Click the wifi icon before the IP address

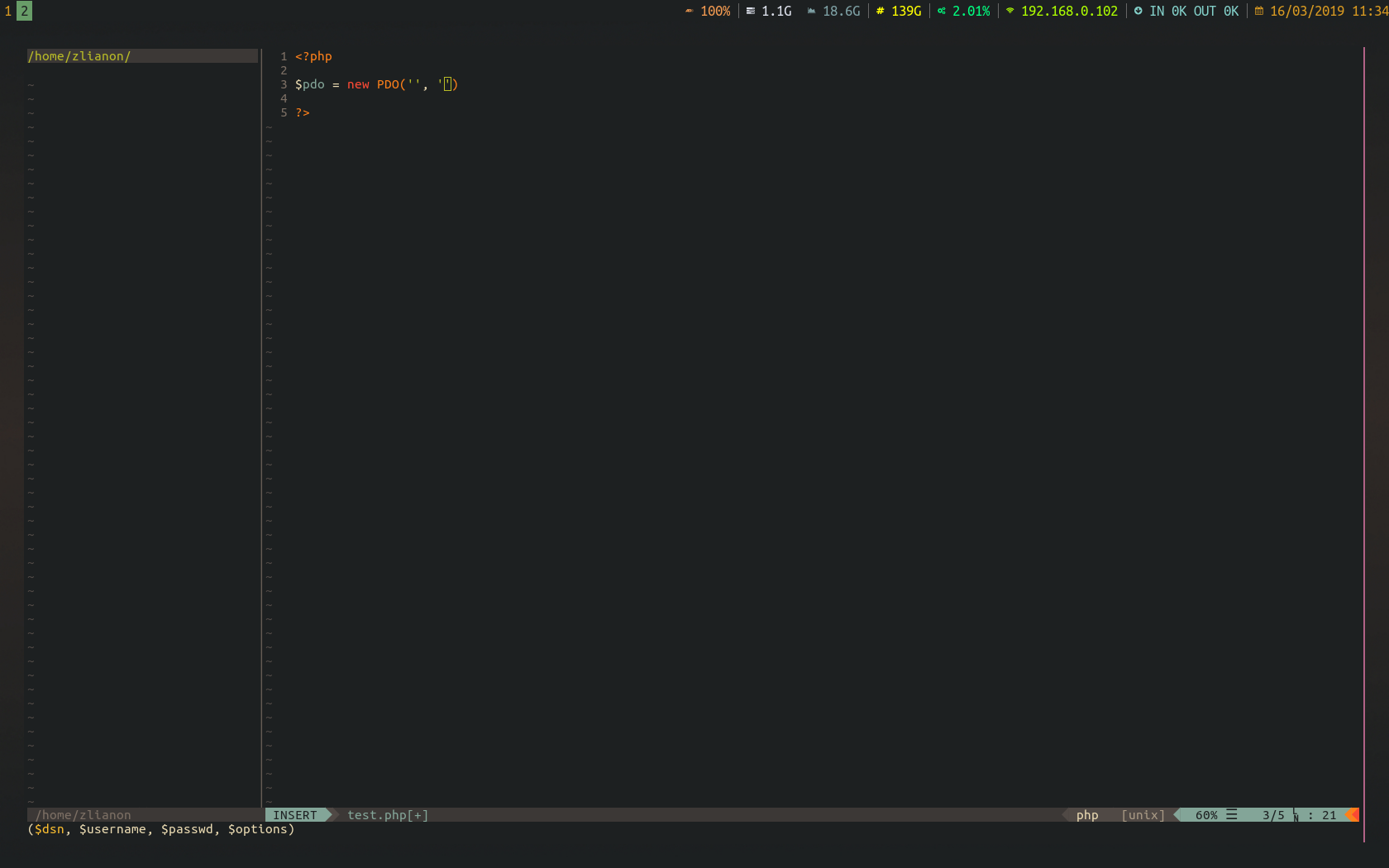click(x=1010, y=11)
